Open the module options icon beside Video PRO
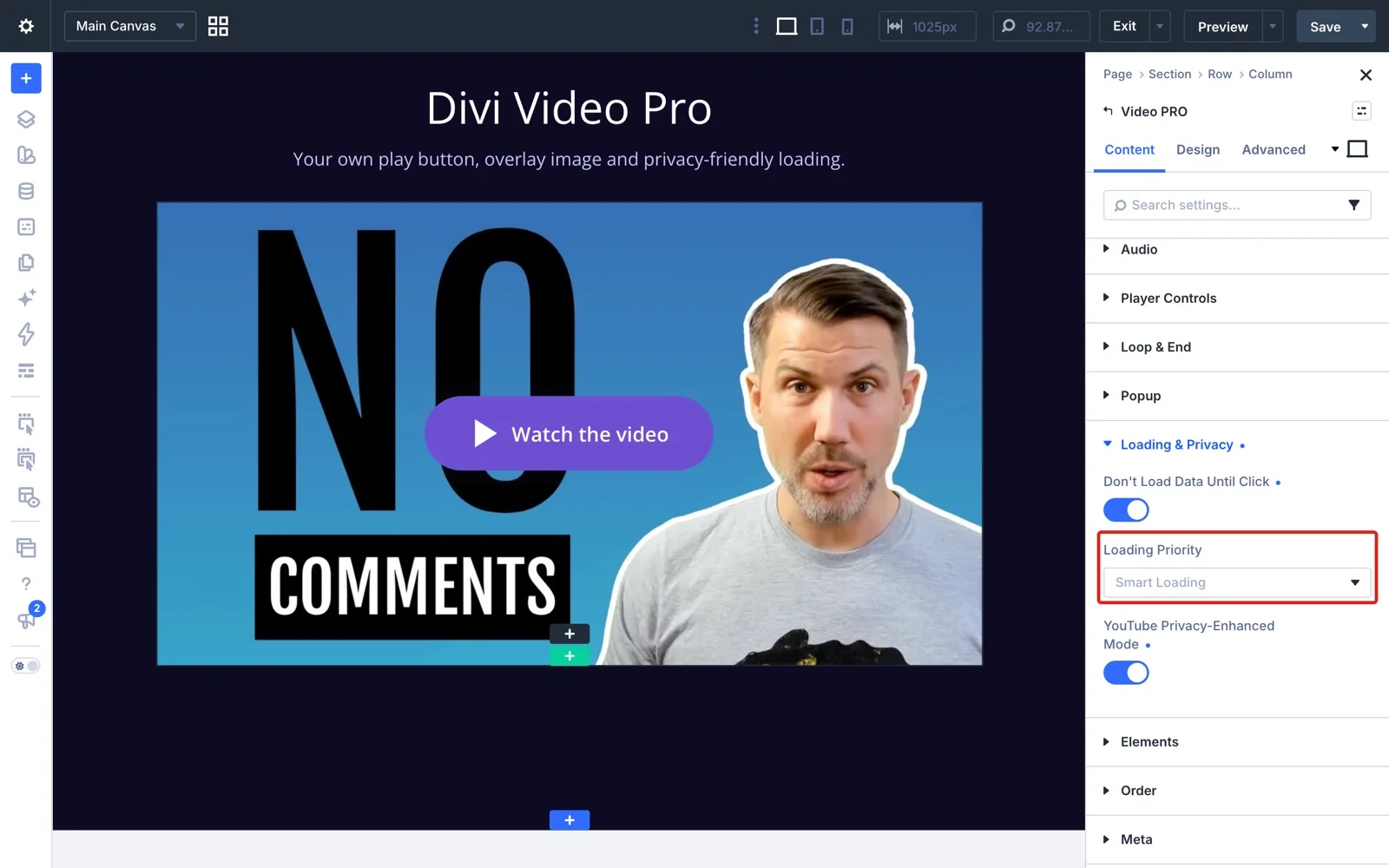This screenshot has width=1389, height=868. pos(1361,111)
